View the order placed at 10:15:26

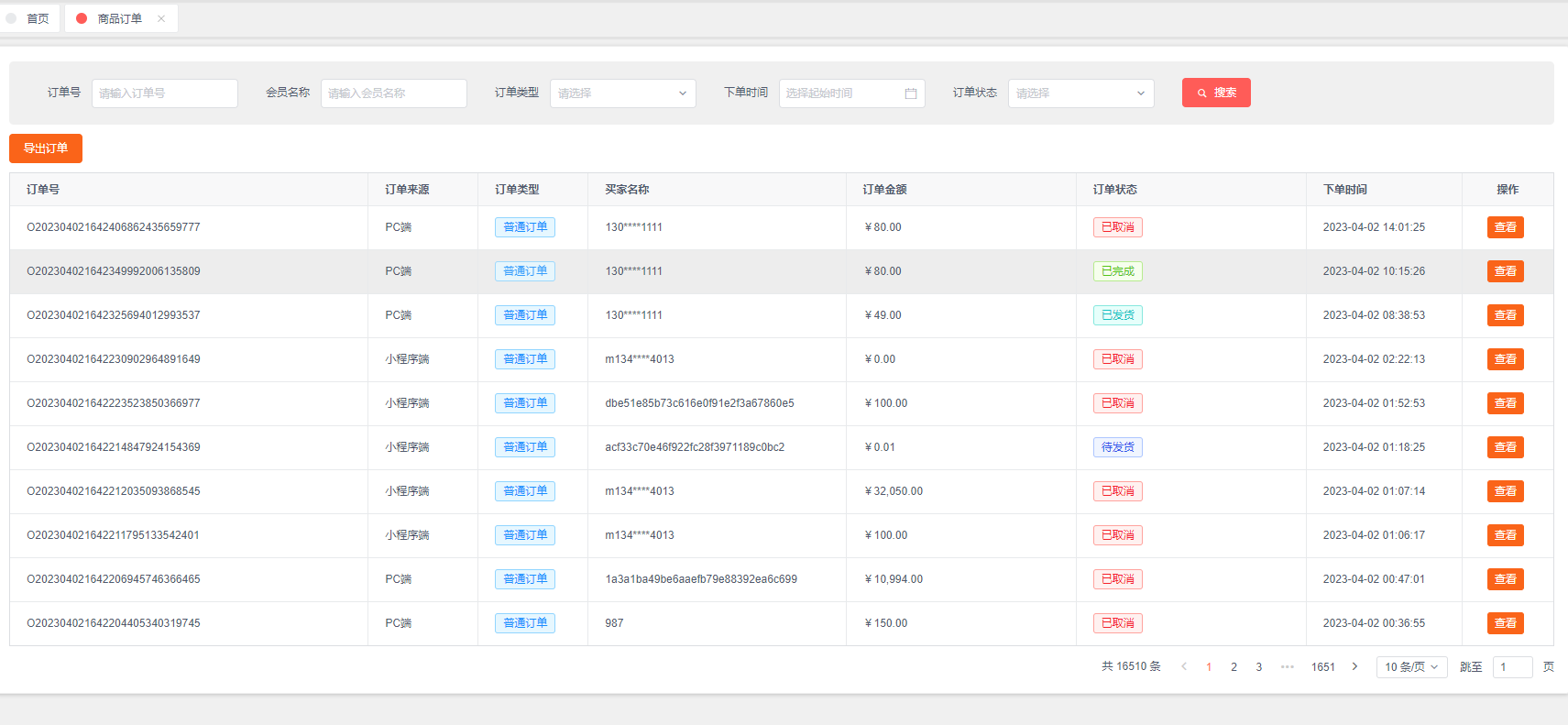pyautogui.click(x=1506, y=271)
